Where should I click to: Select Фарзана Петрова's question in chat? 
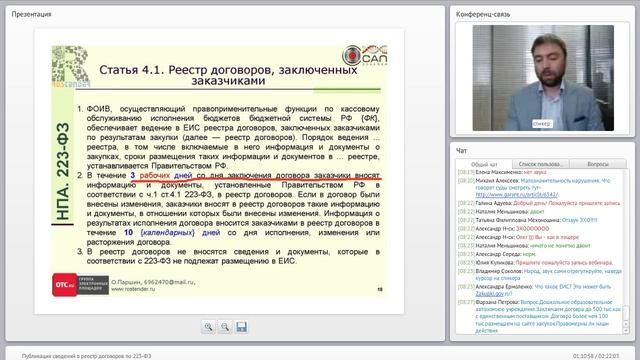point(540,317)
